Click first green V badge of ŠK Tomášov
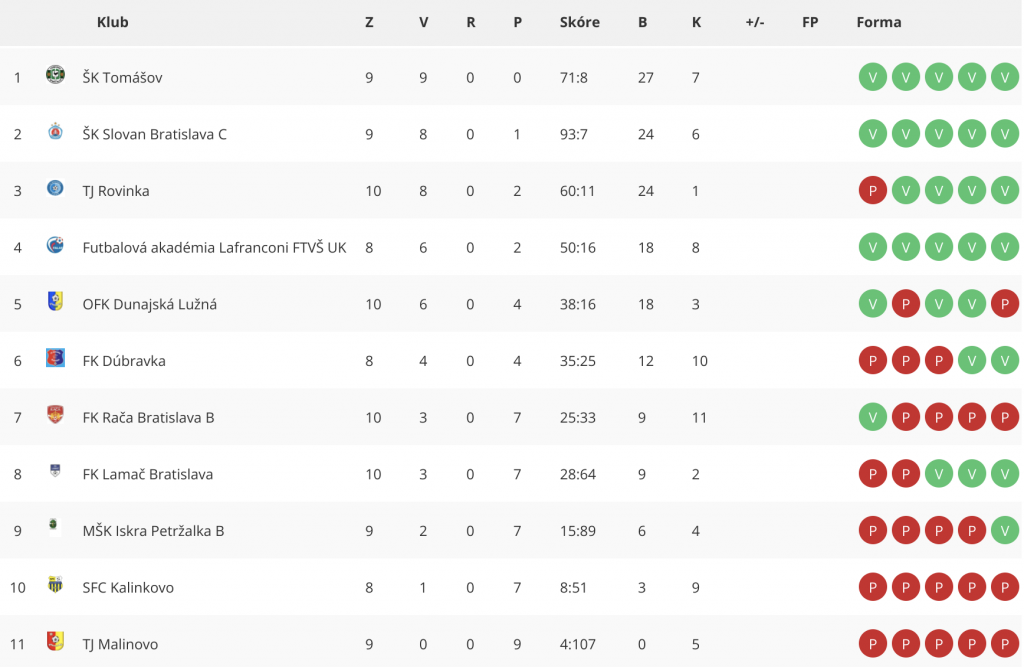 point(872,78)
